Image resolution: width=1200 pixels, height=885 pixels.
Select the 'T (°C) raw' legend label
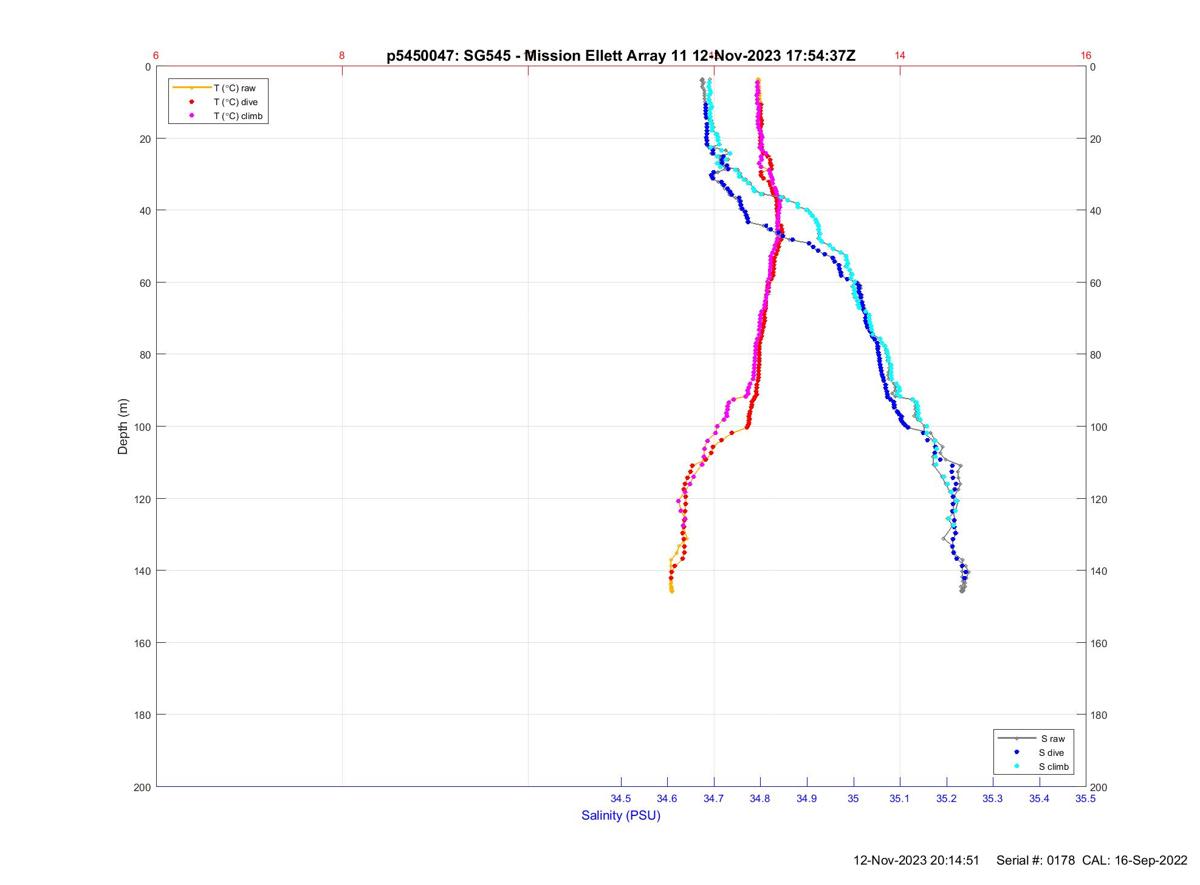pos(234,88)
